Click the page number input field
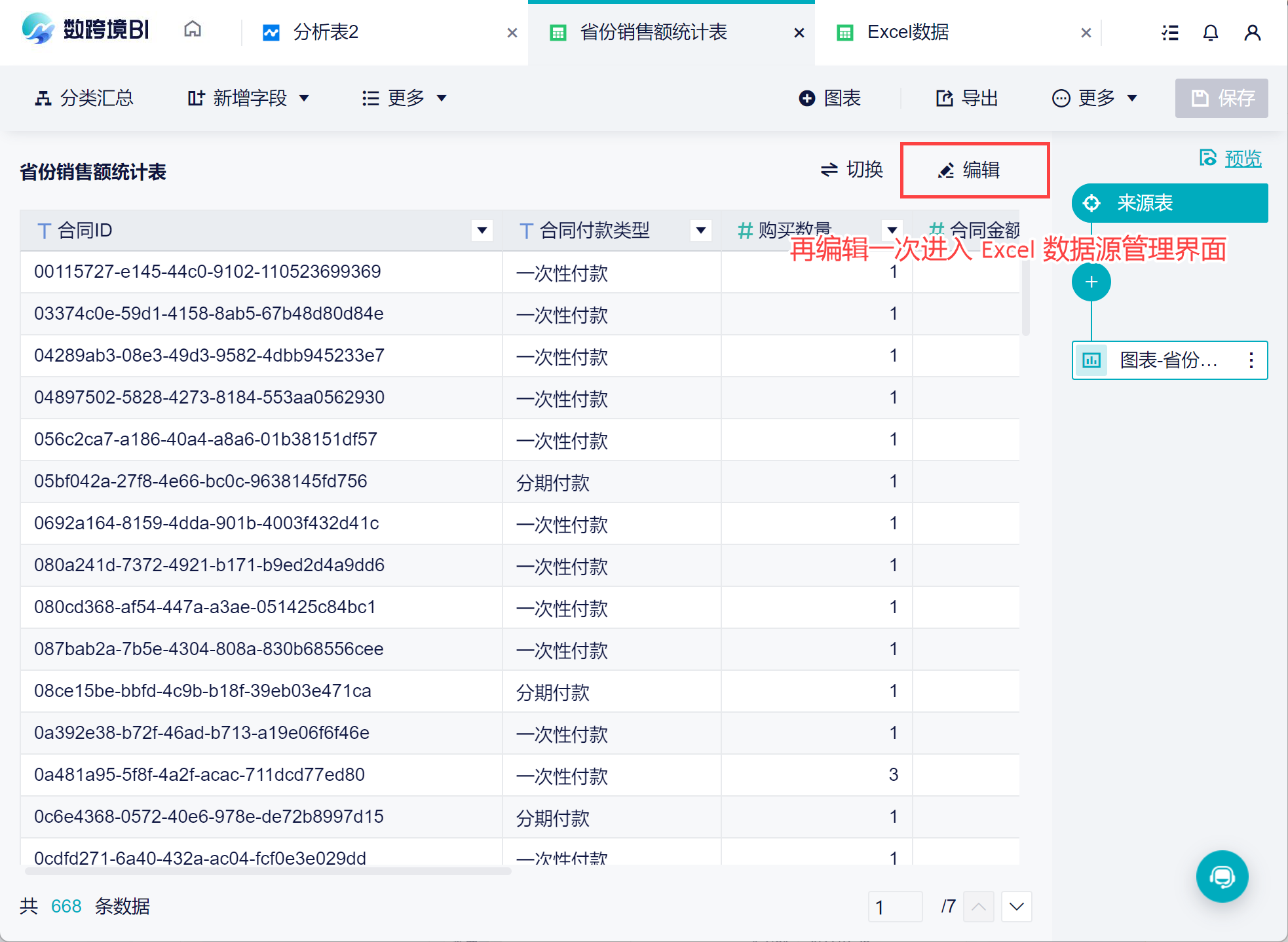Viewport: 1288px width, 942px height. click(894, 907)
